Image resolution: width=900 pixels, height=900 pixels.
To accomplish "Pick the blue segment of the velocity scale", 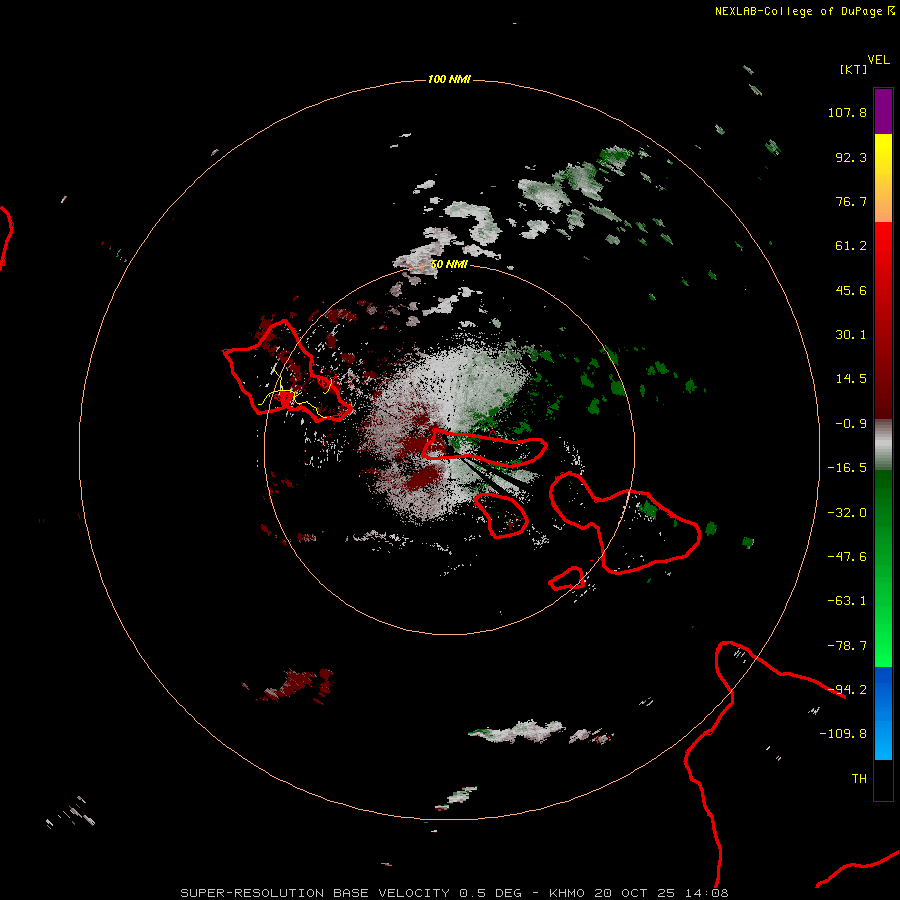I will pyautogui.click(x=883, y=713).
